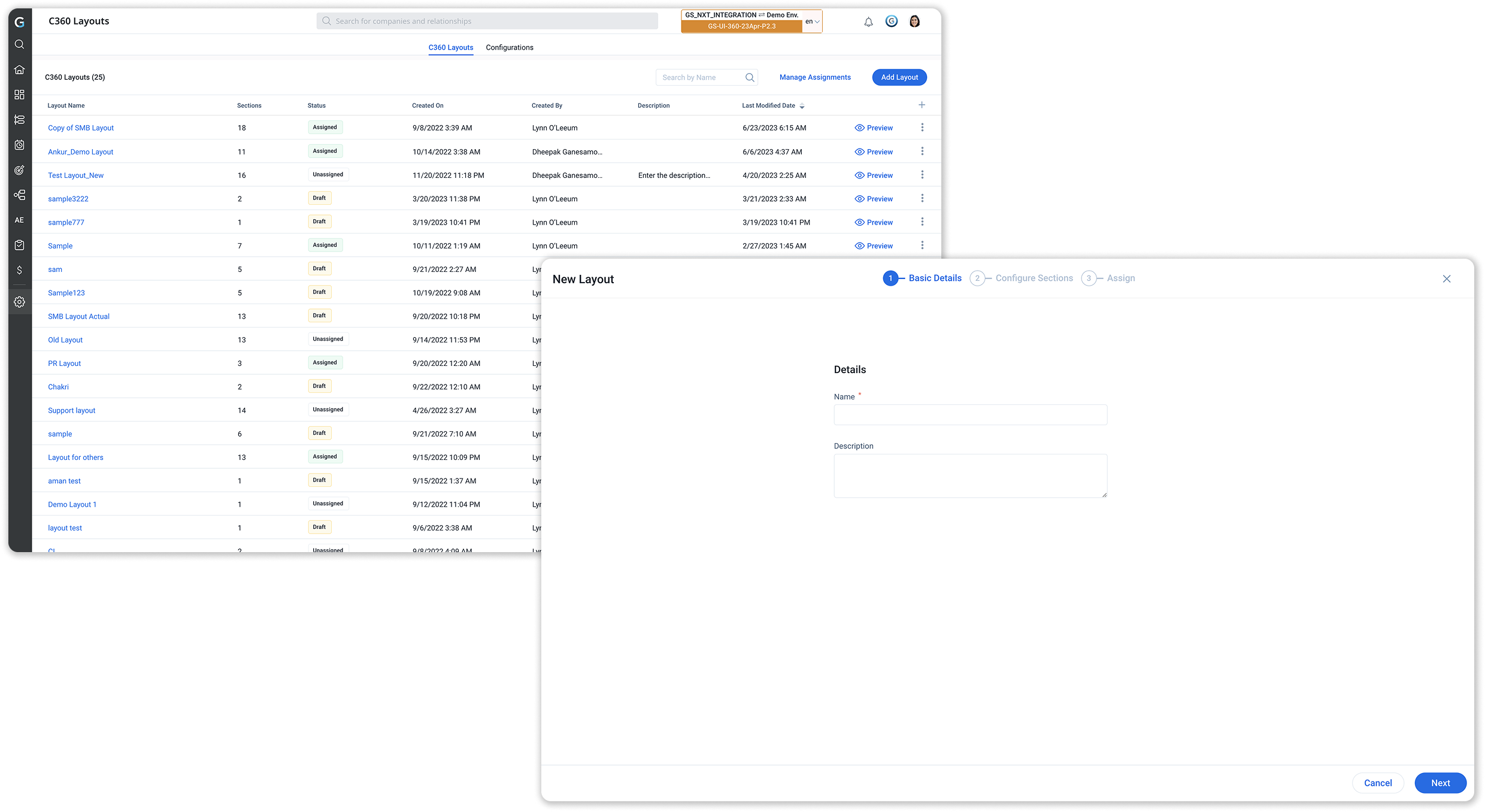Click the Gainsight G circle icon in header
This screenshot has height=812, width=1485.
(892, 21)
